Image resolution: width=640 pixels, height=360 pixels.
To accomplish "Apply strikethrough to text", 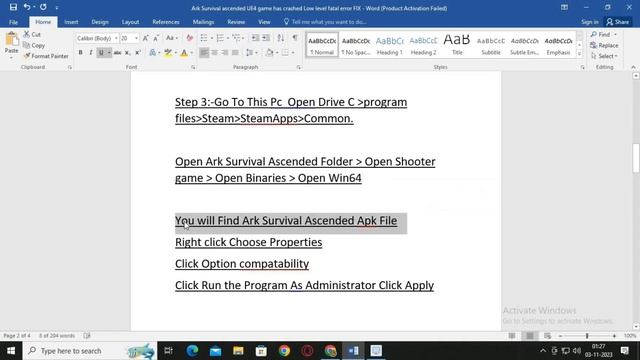I will coord(117,53).
